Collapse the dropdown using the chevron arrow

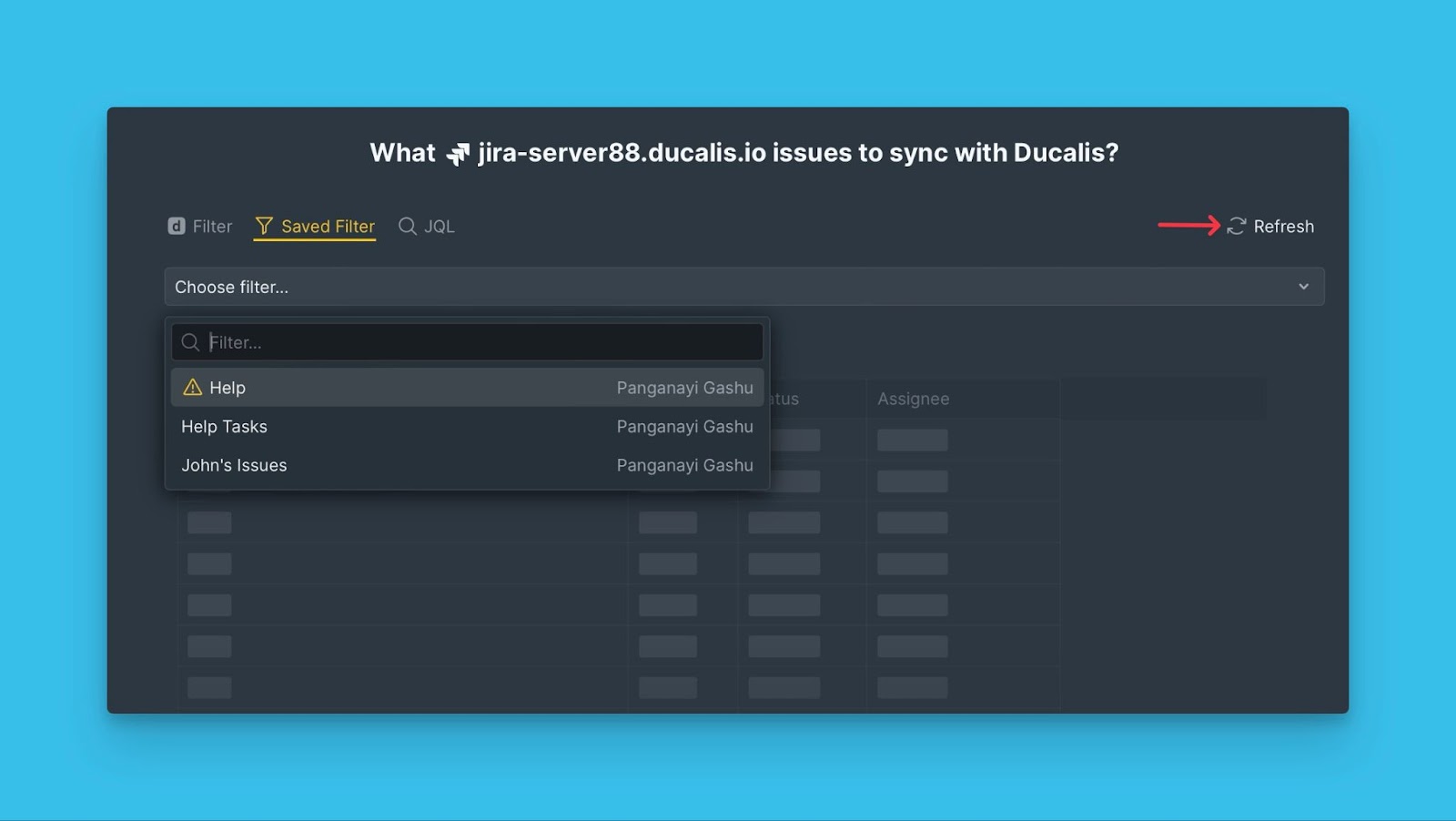[x=1303, y=287]
